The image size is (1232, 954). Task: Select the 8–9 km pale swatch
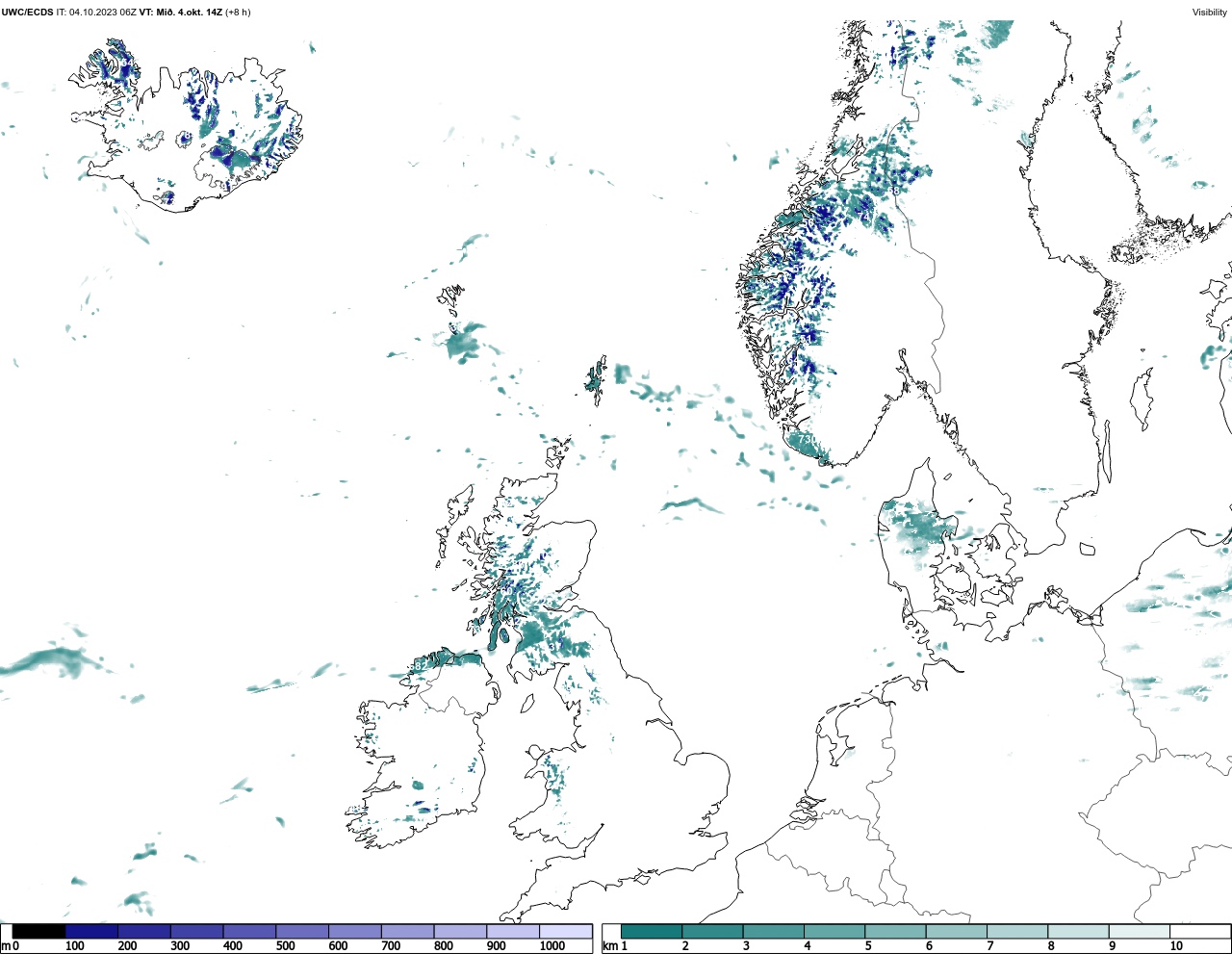coord(1078,932)
